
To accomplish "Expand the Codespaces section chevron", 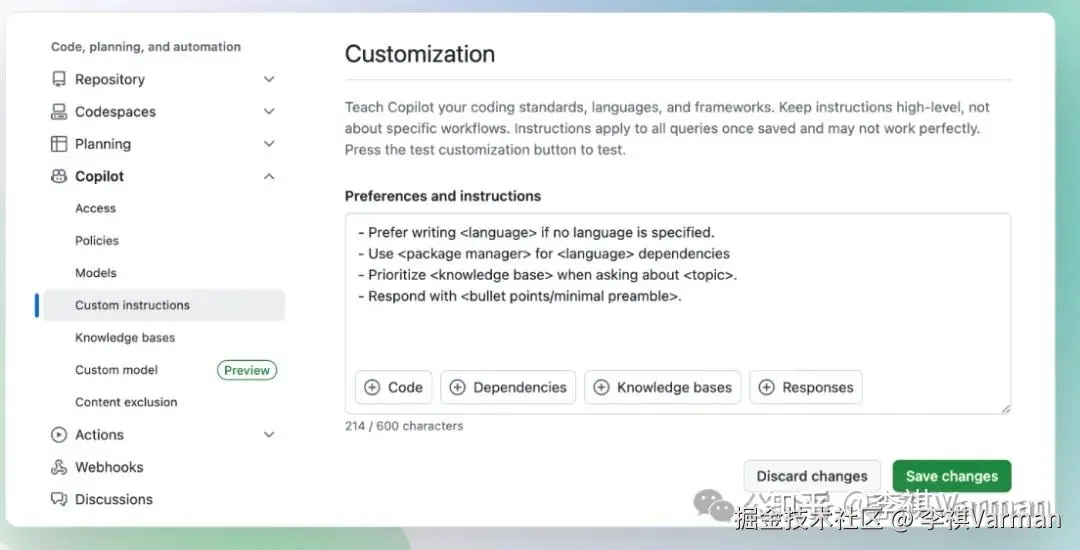I will [269, 112].
